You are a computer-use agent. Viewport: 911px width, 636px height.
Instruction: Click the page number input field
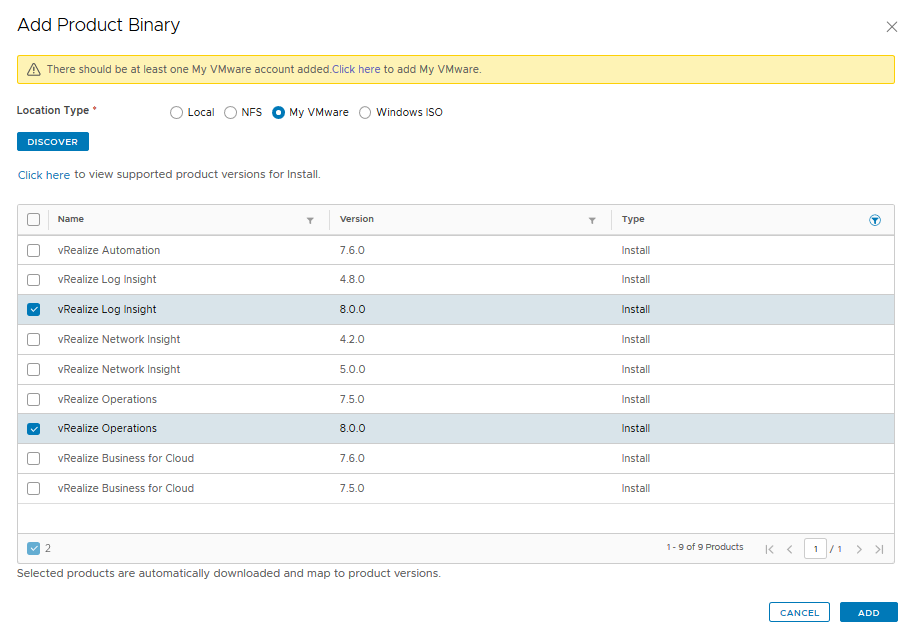[x=815, y=549]
